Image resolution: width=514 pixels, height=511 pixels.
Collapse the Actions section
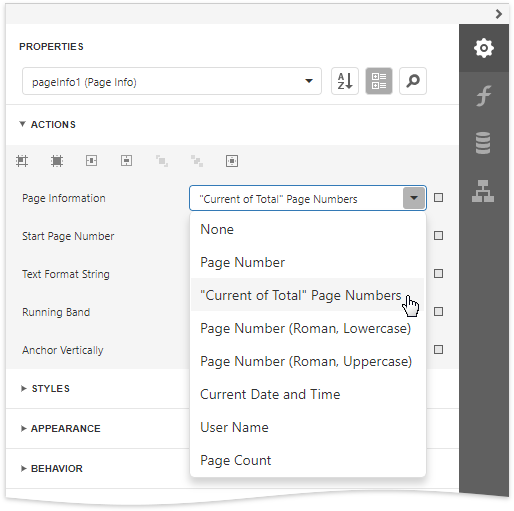47,124
